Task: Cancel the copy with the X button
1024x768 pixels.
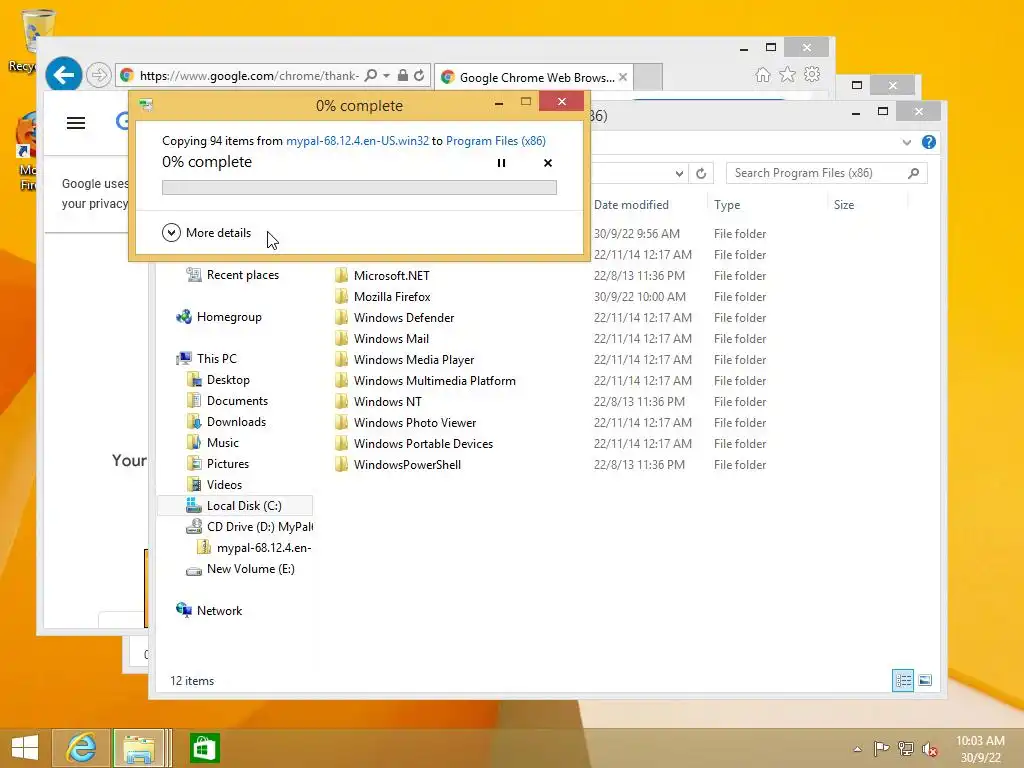Action: (x=548, y=163)
